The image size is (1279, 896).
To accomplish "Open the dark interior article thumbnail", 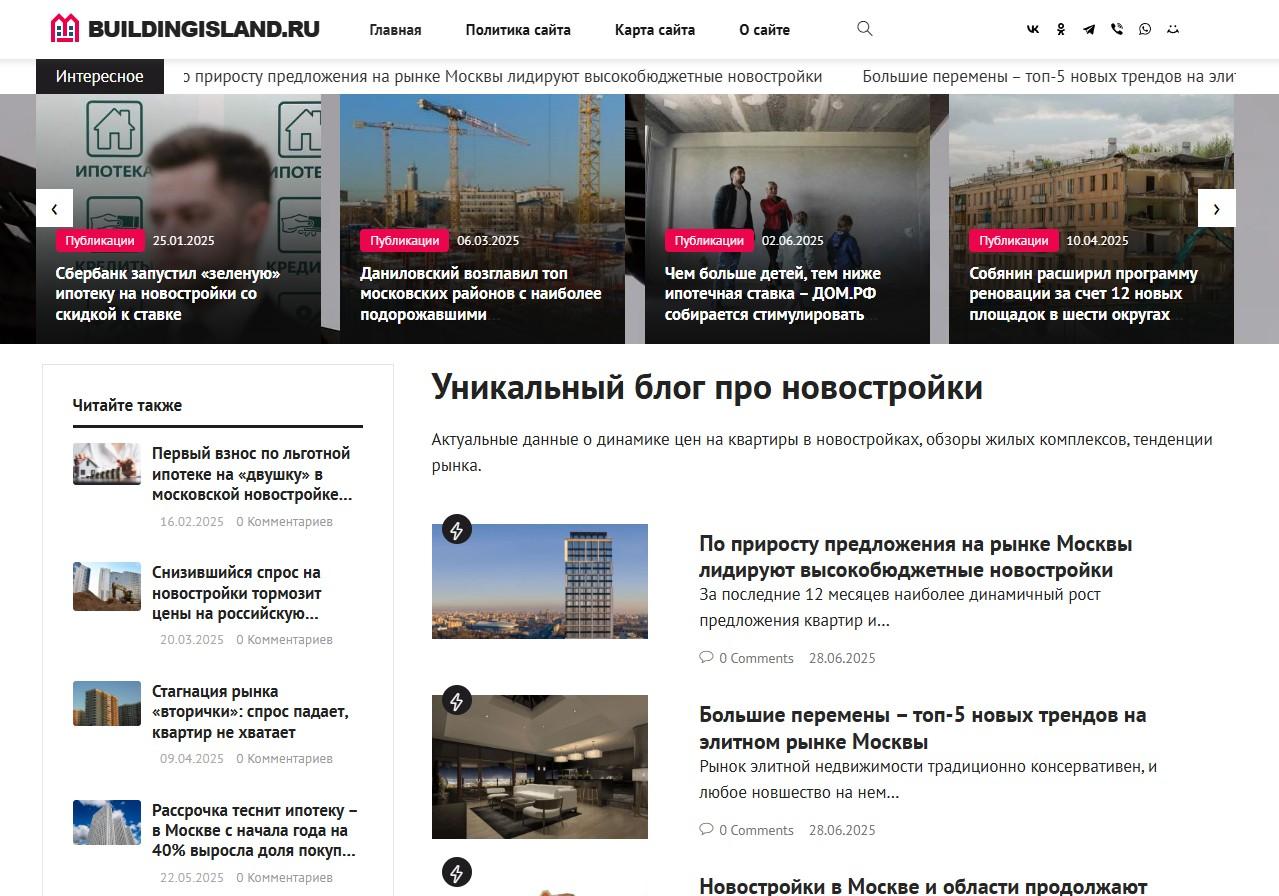I will pyautogui.click(x=540, y=767).
